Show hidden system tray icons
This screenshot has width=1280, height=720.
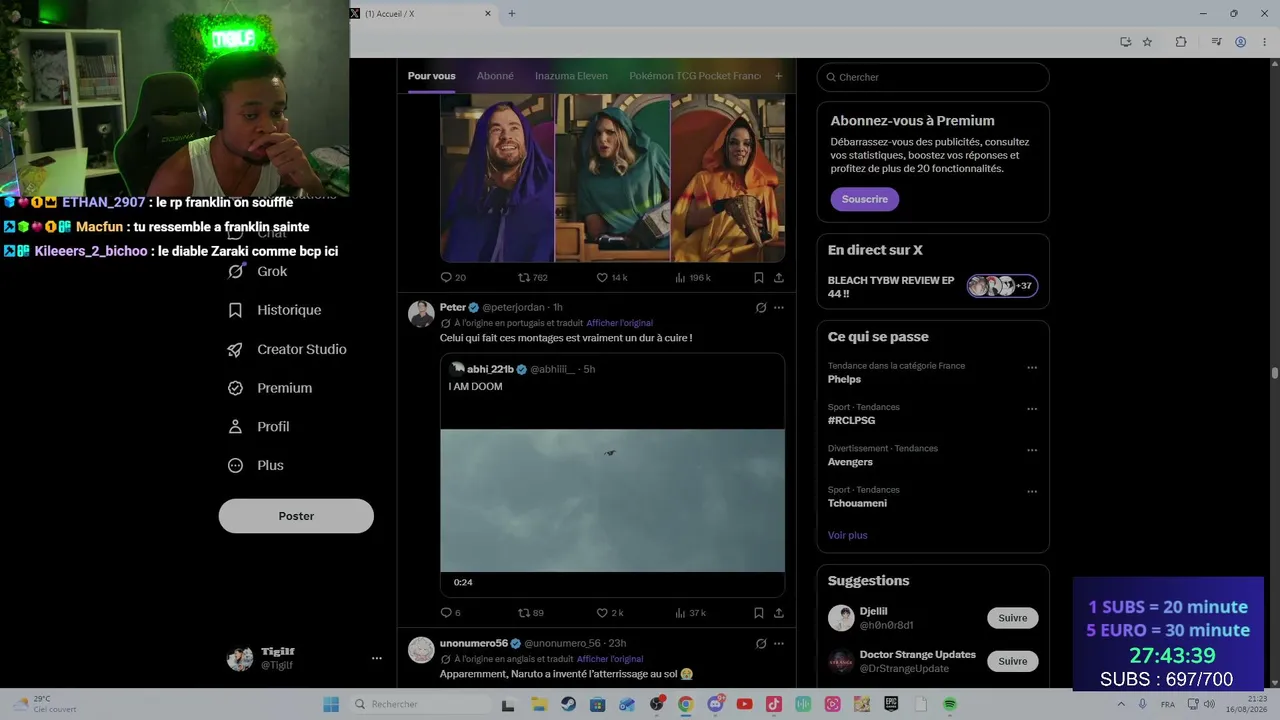click(x=1121, y=704)
